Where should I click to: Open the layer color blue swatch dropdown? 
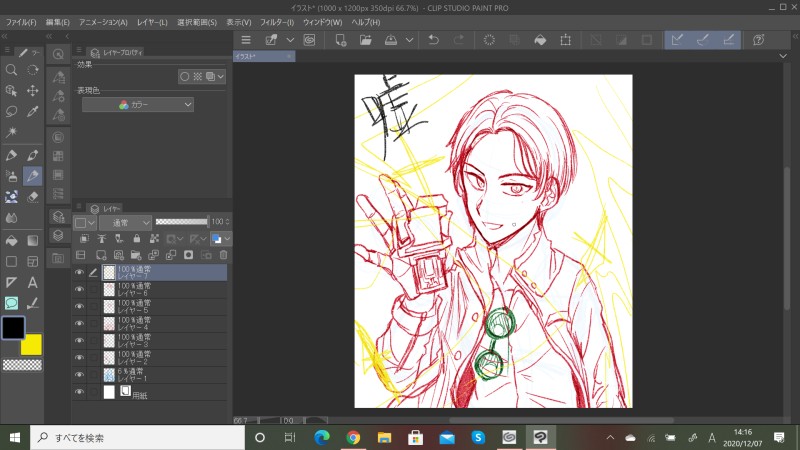(x=221, y=238)
